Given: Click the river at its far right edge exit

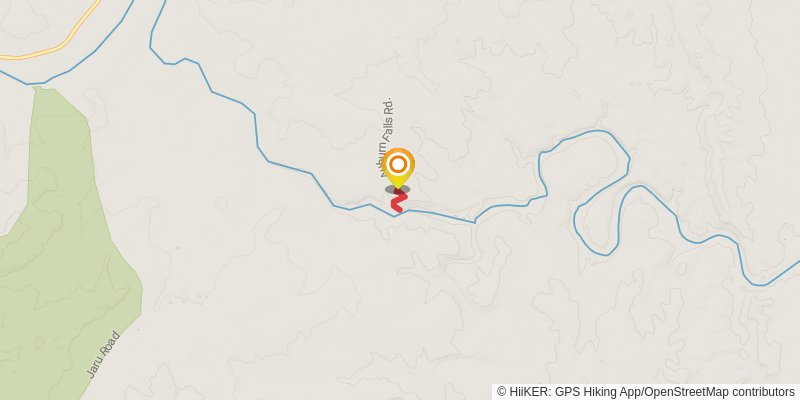Looking at the screenshot, I should click(x=793, y=265).
